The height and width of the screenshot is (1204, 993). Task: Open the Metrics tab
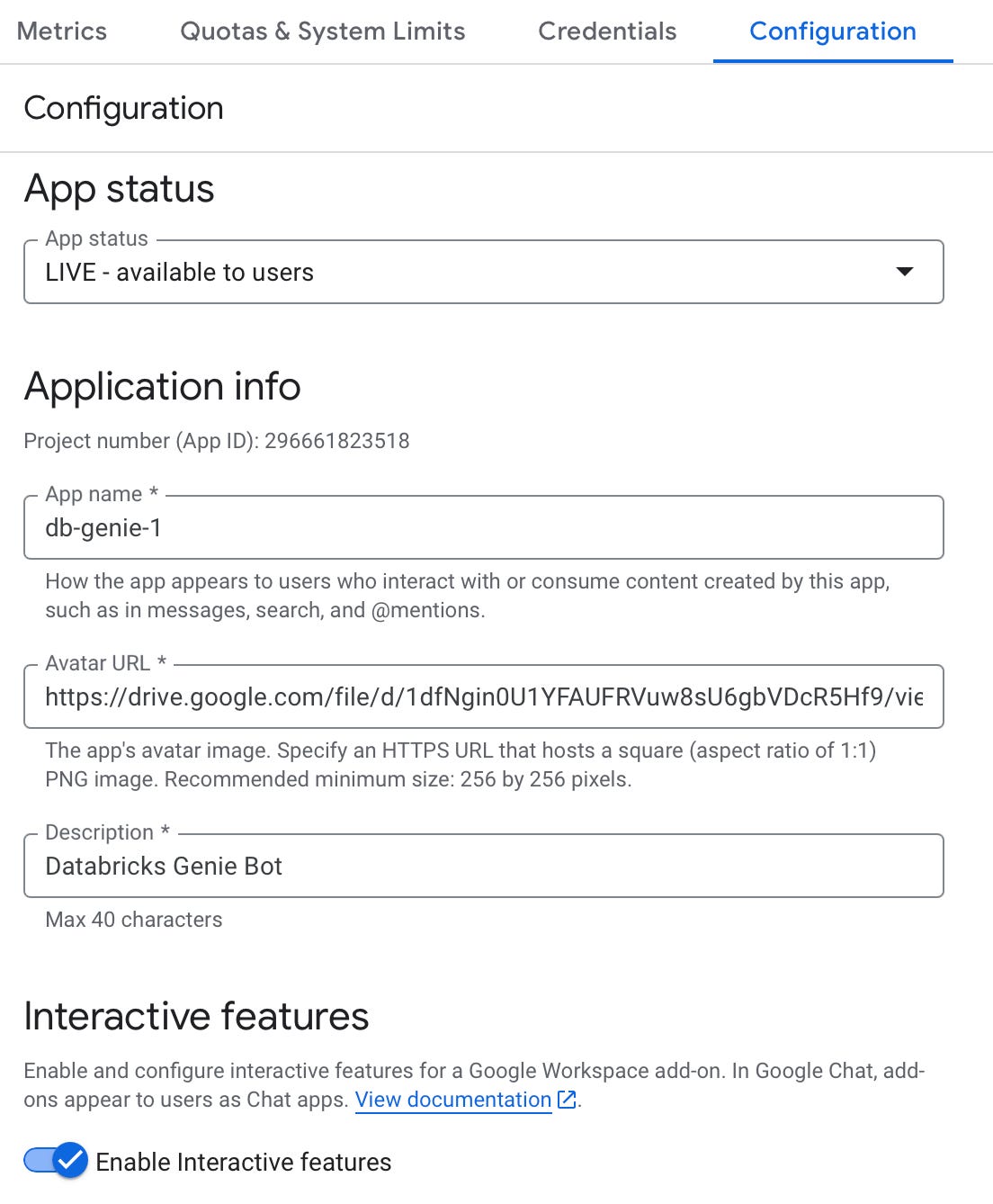(62, 31)
